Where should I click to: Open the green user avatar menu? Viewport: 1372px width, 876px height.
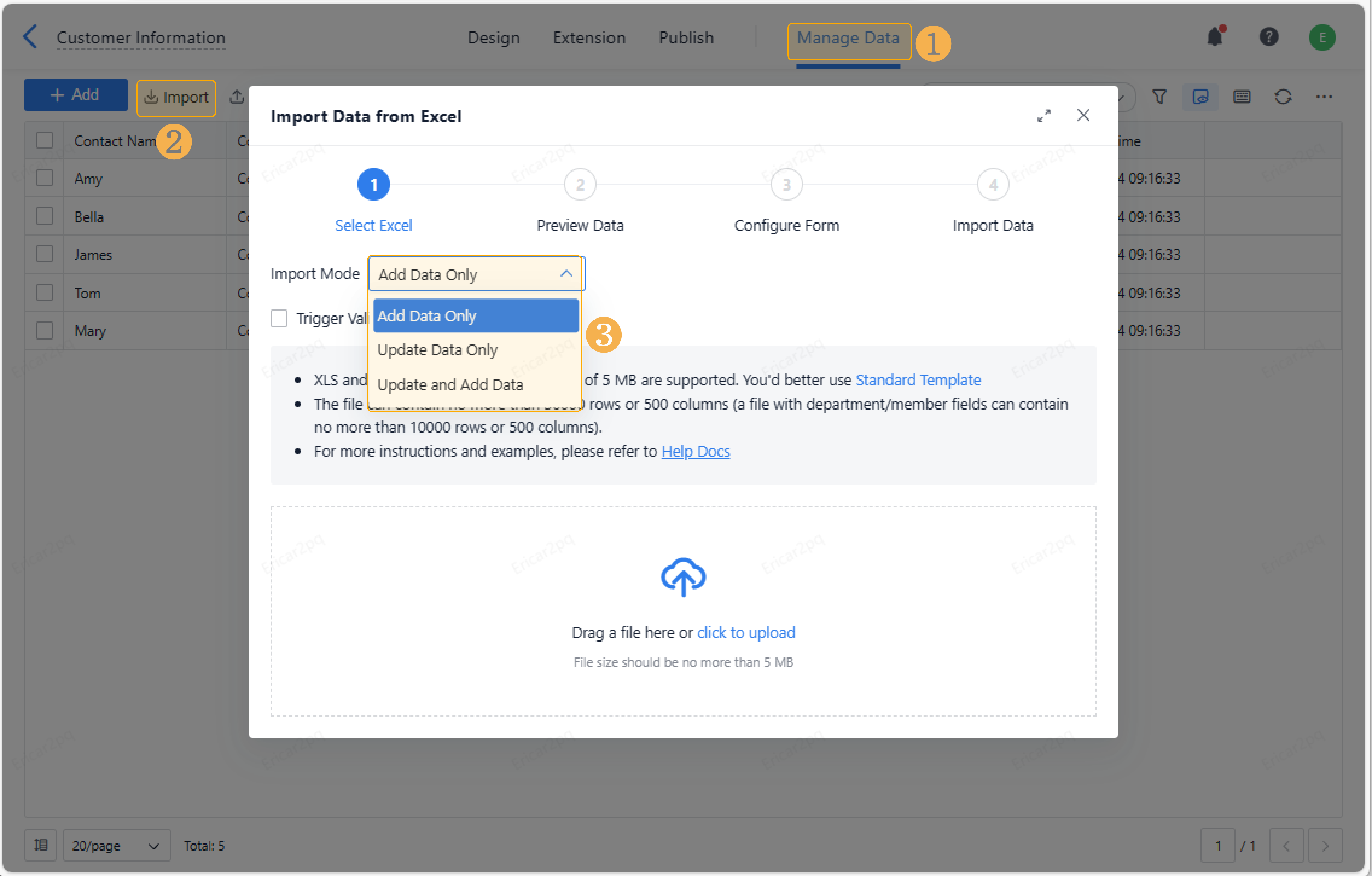point(1322,38)
